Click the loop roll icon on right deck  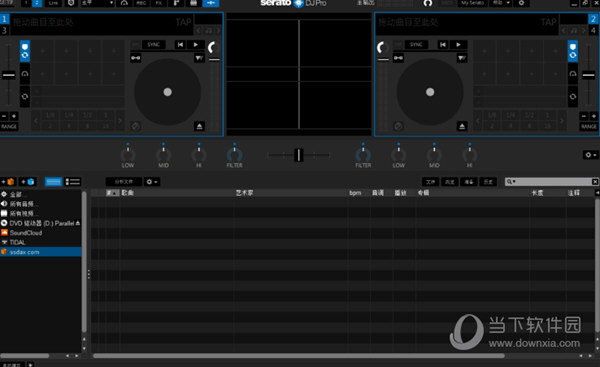573,96
